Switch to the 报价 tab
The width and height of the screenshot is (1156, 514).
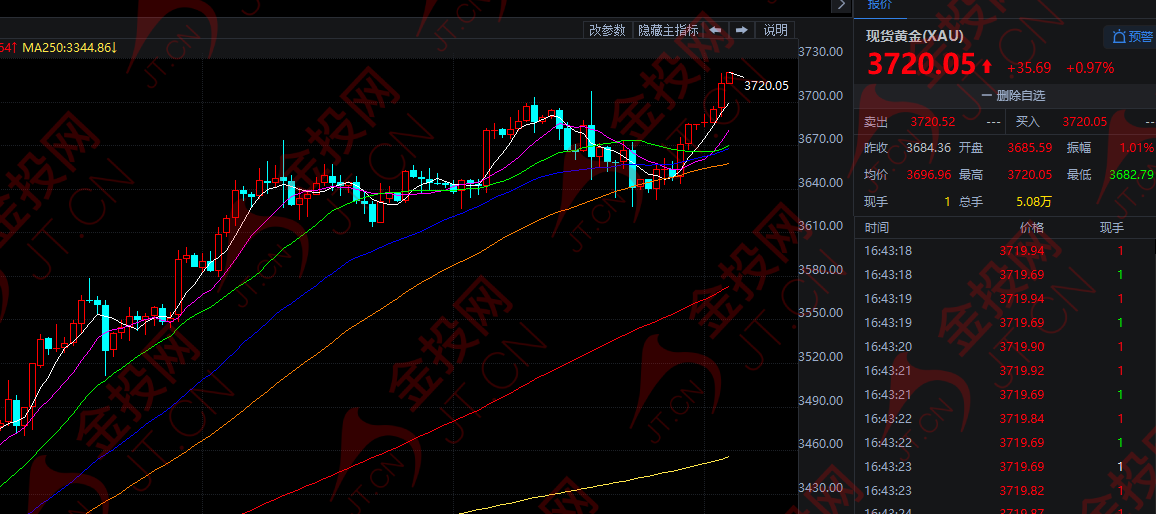point(880,5)
